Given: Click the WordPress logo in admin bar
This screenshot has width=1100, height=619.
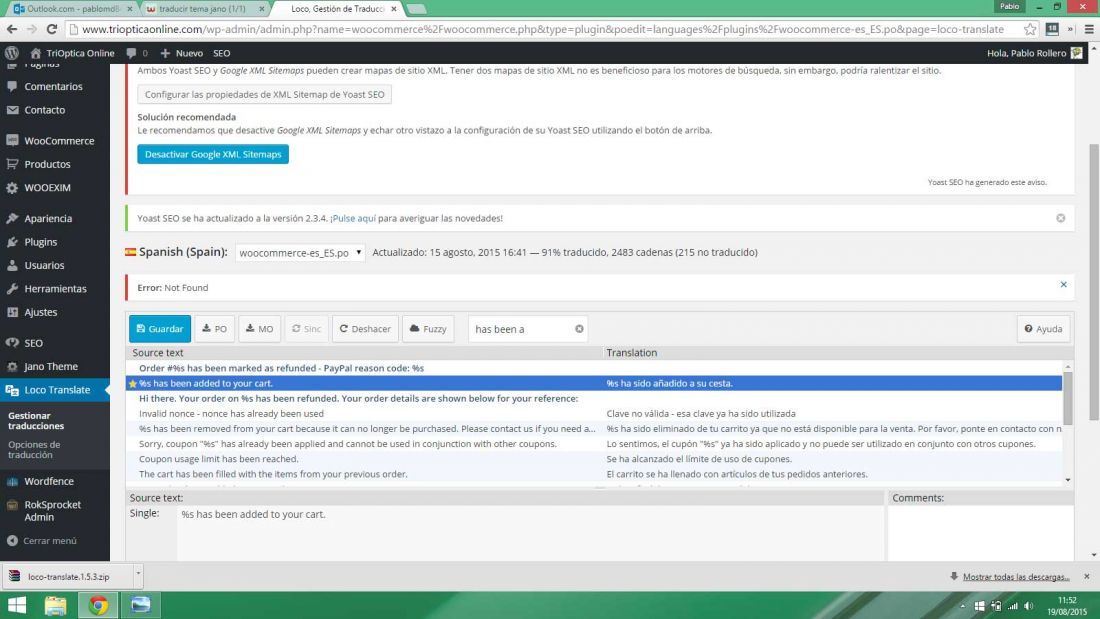Looking at the screenshot, I should coord(12,53).
